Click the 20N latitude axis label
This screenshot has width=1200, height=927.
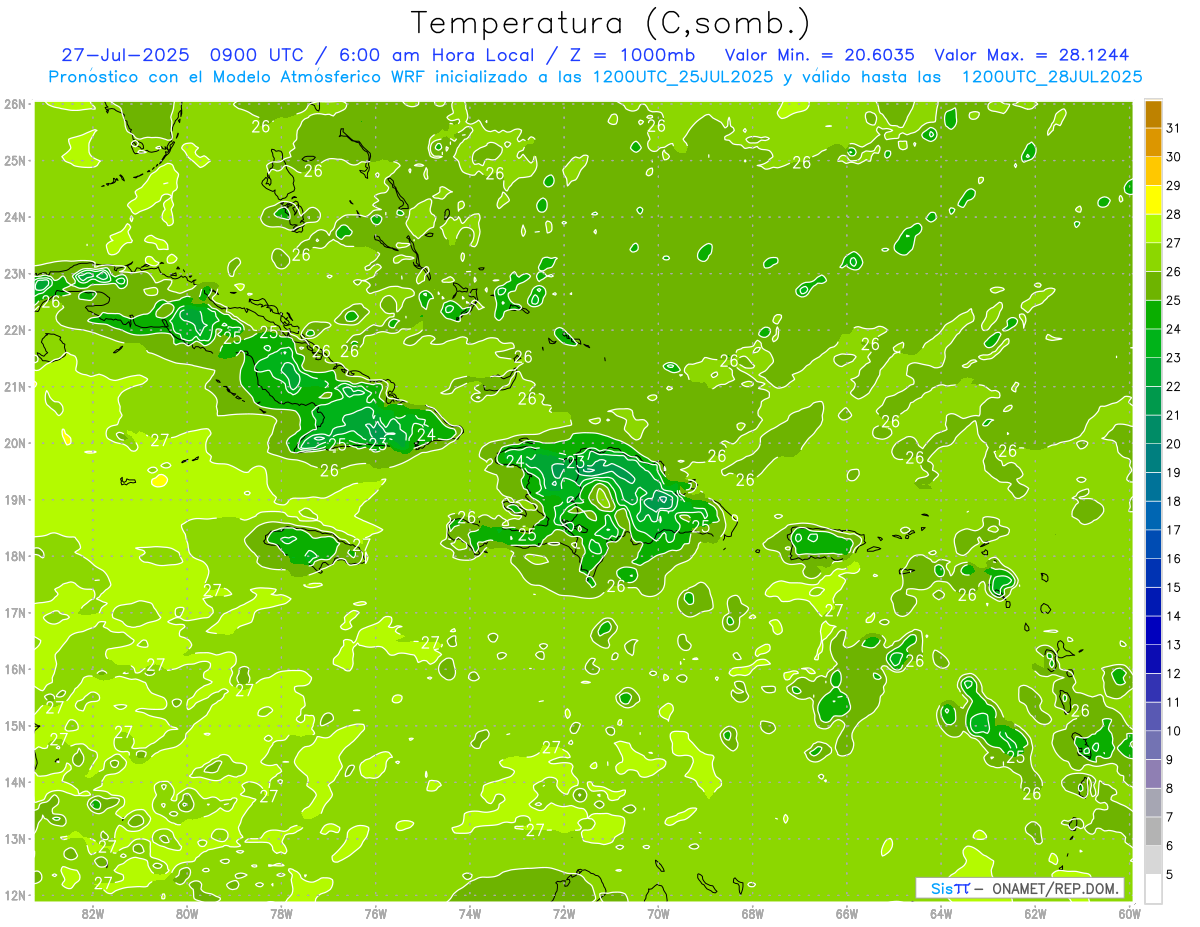tap(15, 443)
